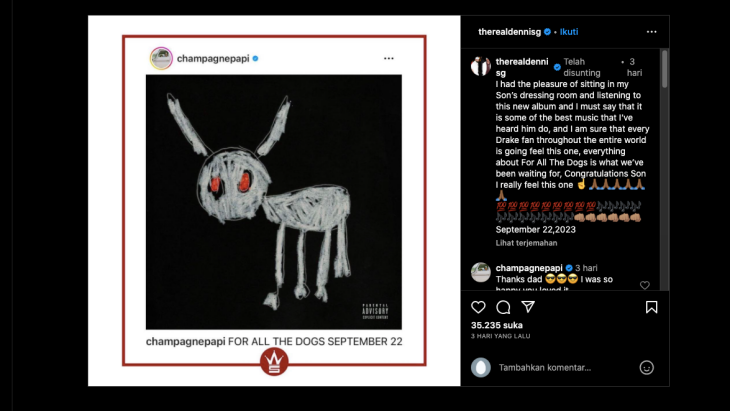Screen dimensions: 730x411
Task: Like champagnepapi's comment with the small heart
Action: (644, 285)
